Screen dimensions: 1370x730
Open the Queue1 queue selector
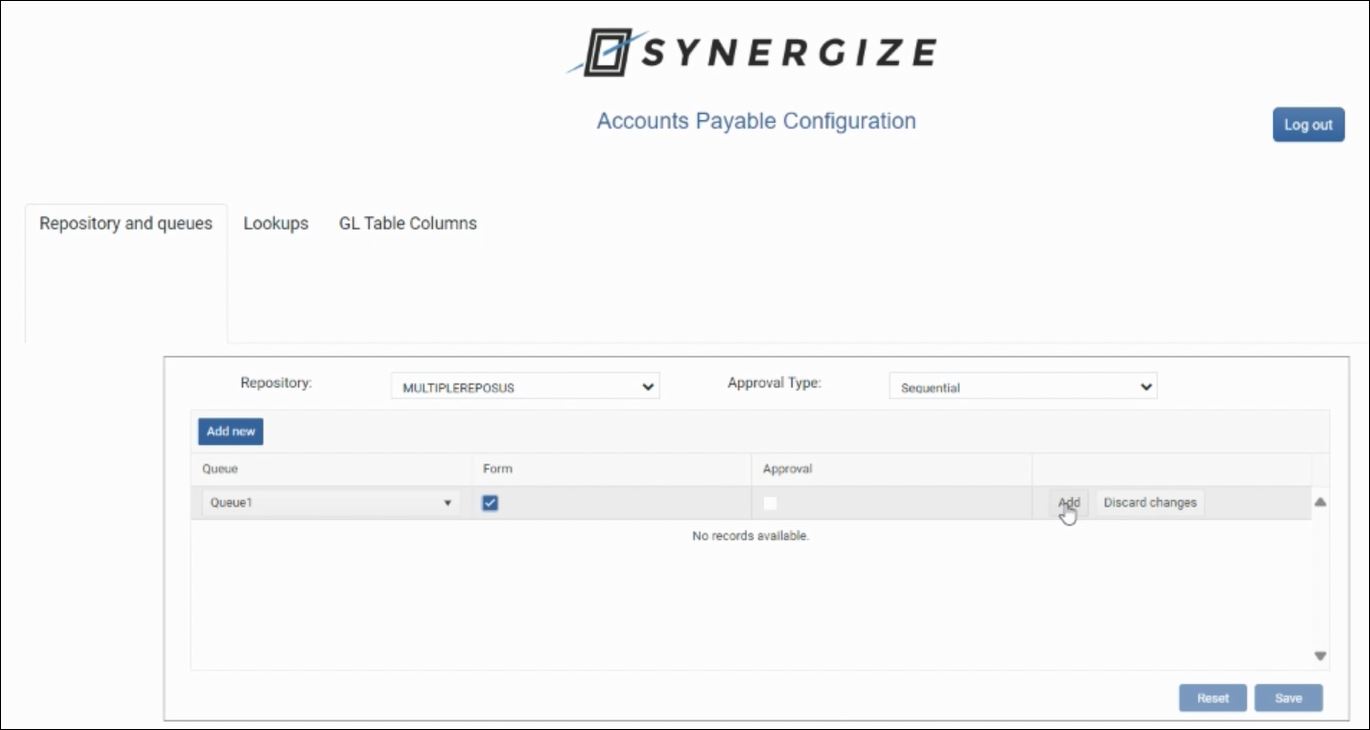click(x=329, y=503)
